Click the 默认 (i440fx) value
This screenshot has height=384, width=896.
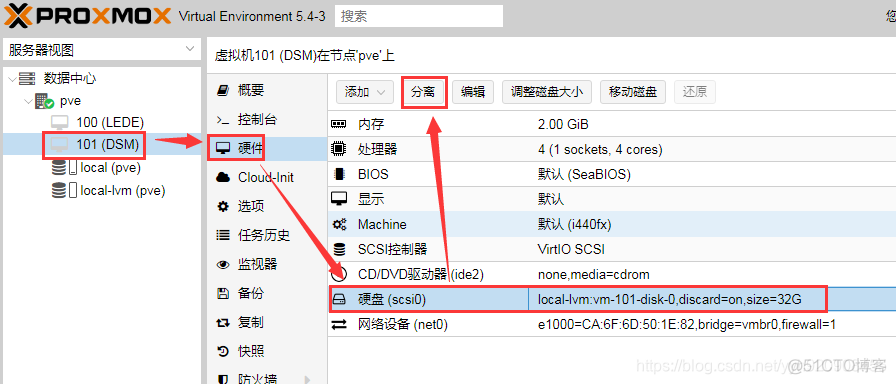coord(574,225)
